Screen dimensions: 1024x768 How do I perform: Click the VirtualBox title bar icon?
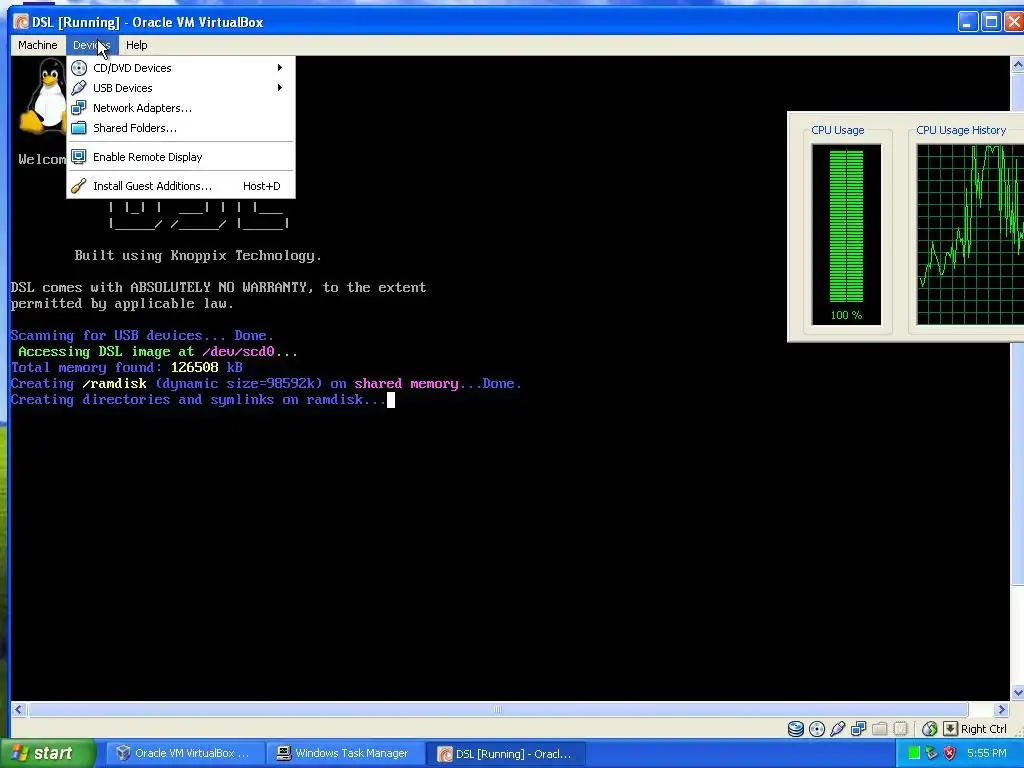click(22, 22)
